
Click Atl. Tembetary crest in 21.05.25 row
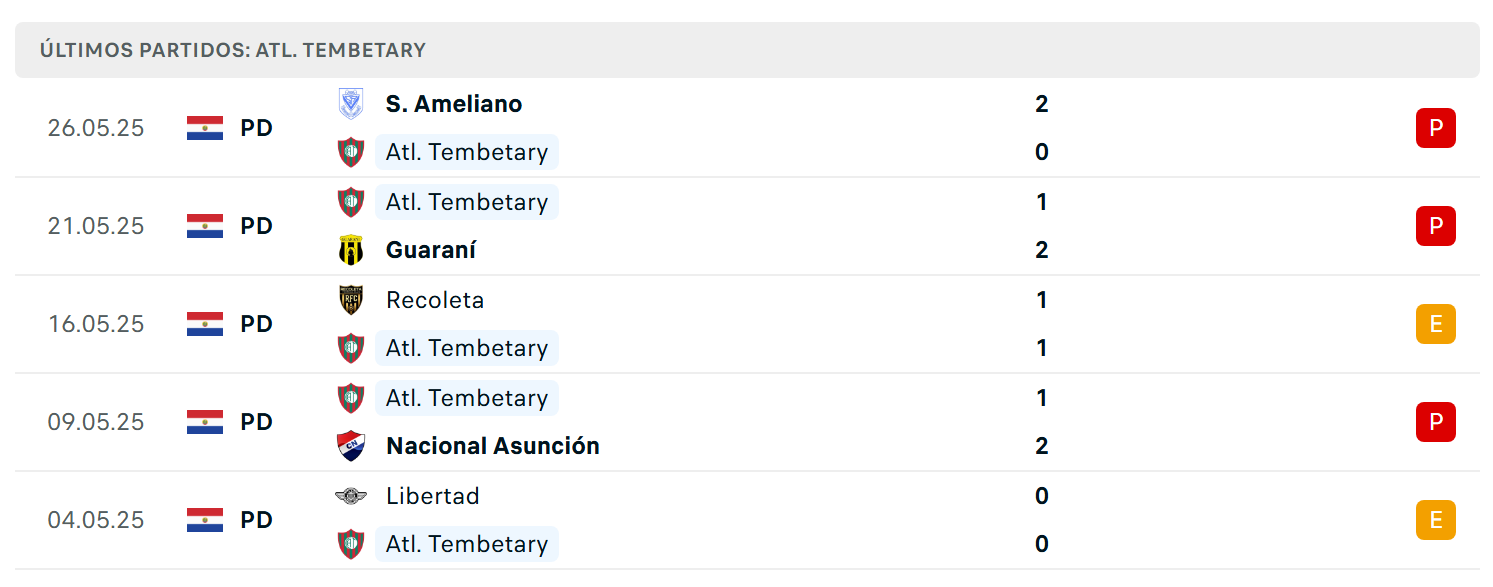(351, 202)
